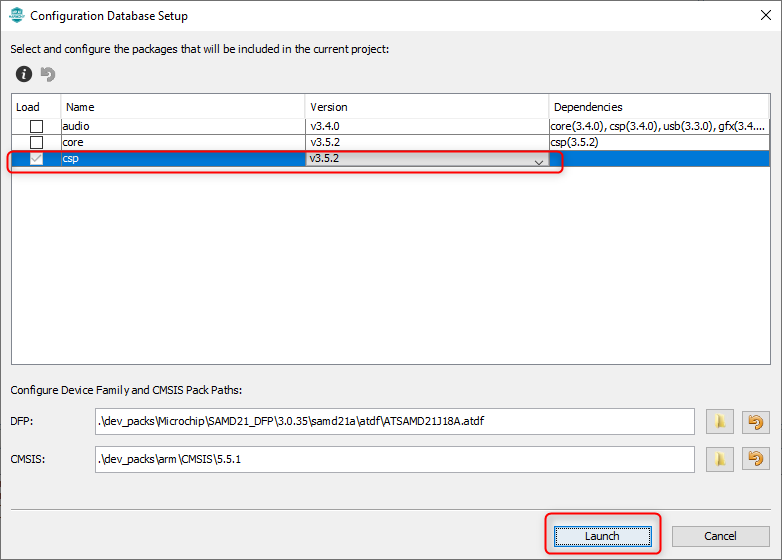
Task: Click the core version v3.5.2 cell
Action: [426, 143]
